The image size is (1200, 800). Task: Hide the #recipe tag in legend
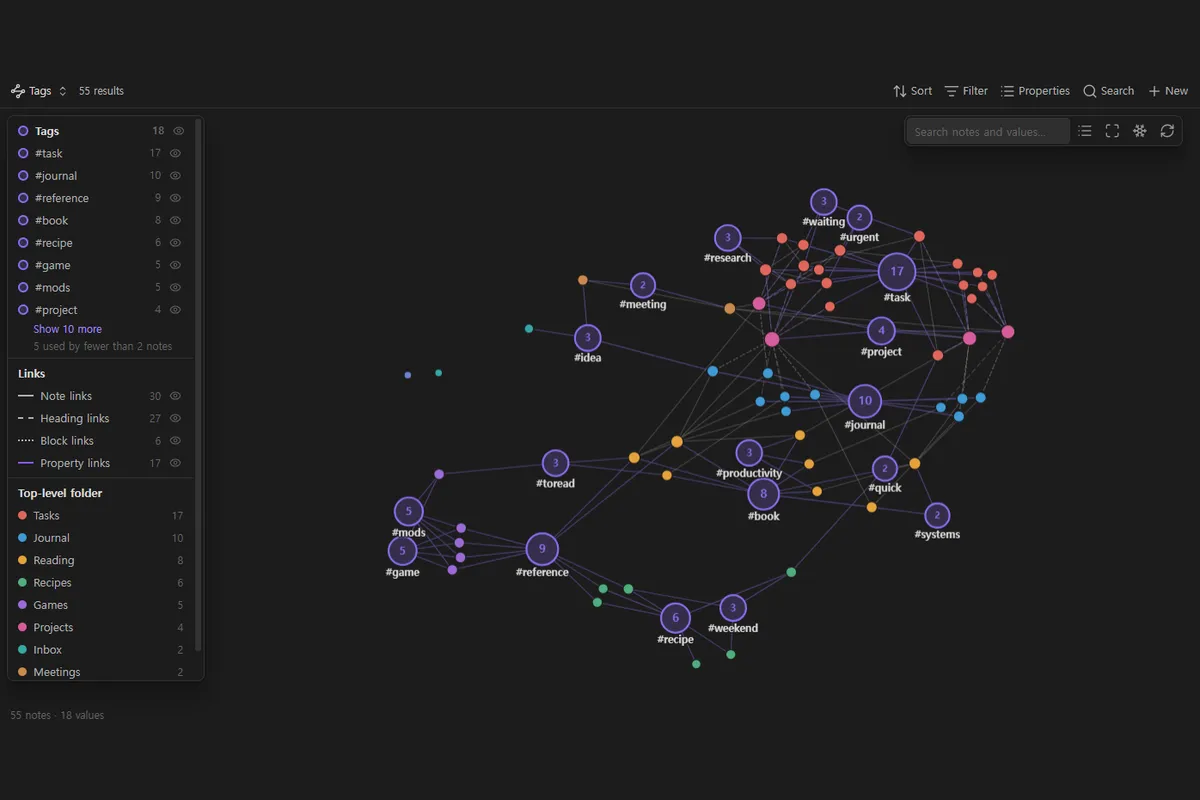[x=175, y=243]
